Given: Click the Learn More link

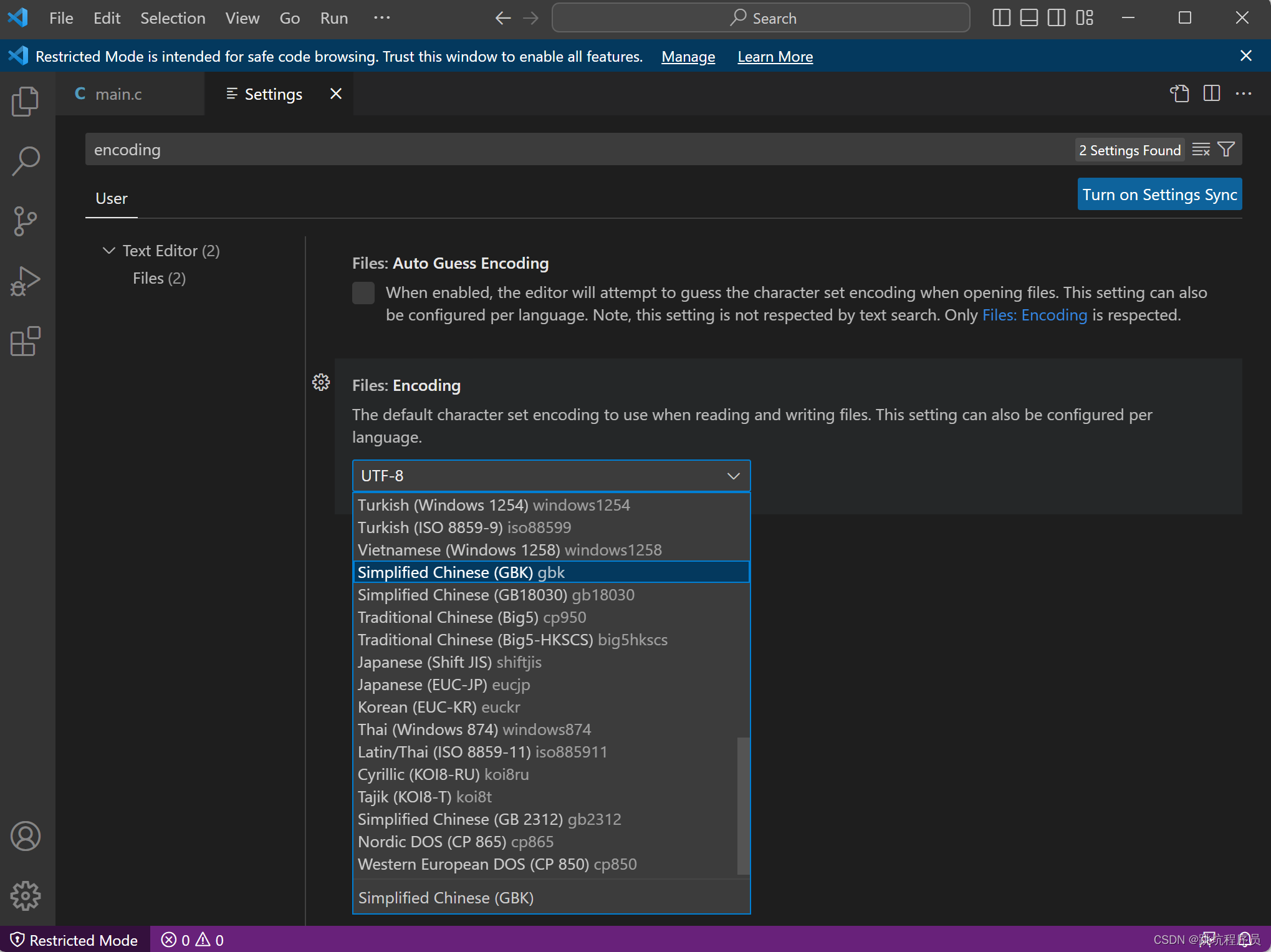Looking at the screenshot, I should [775, 57].
